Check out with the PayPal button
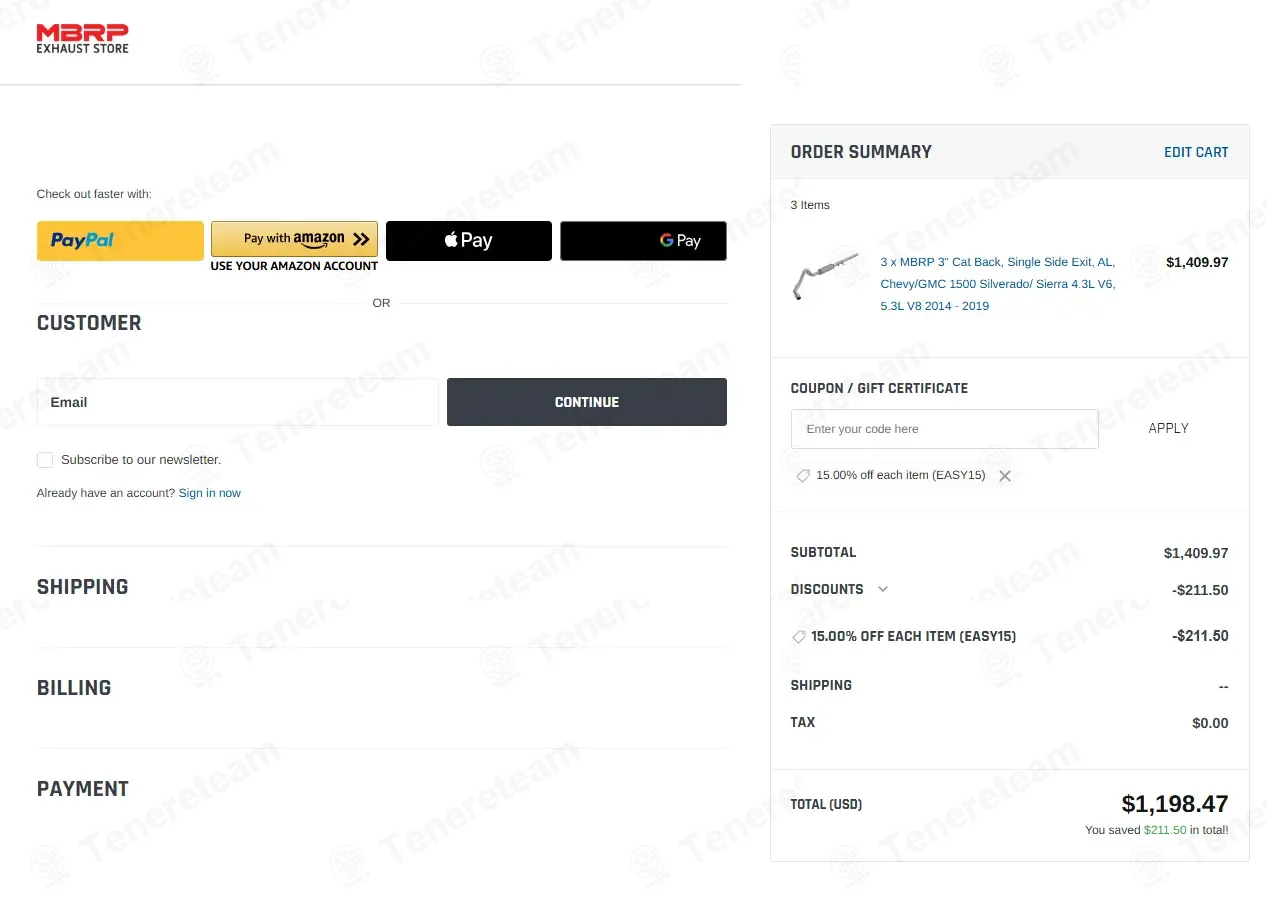Screen dimensions: 1267x905 pos(120,241)
